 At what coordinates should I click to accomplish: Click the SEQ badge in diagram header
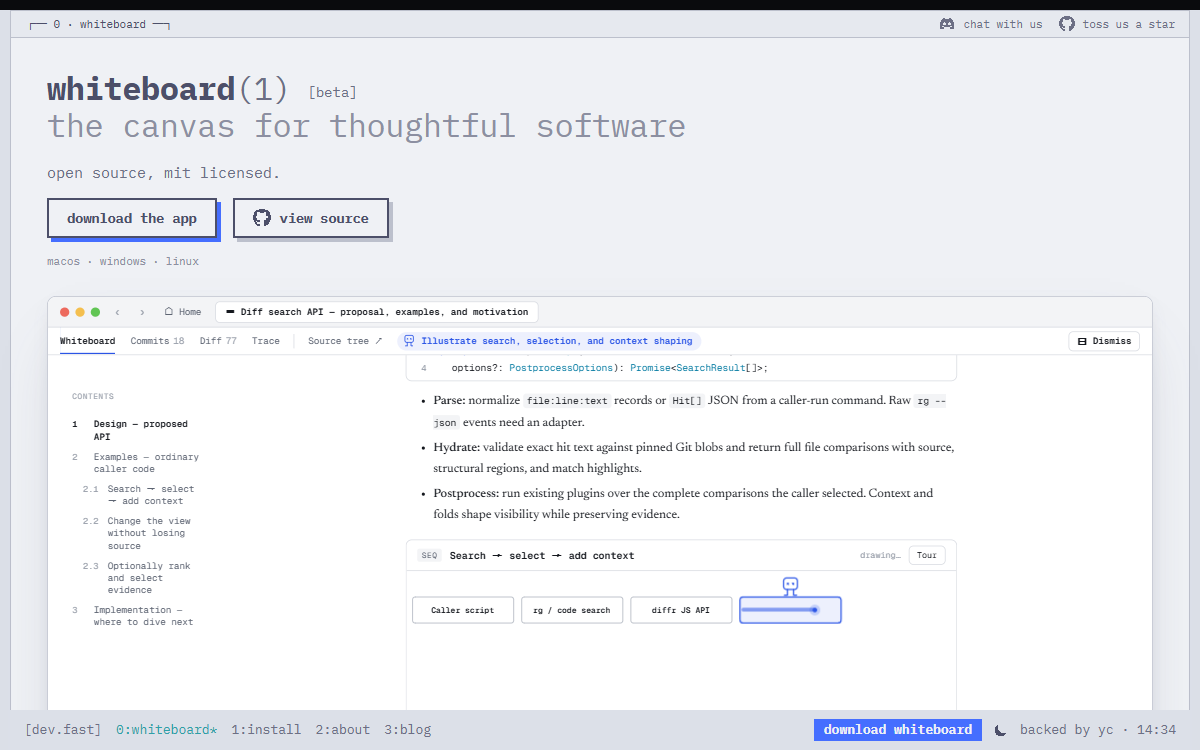429,555
